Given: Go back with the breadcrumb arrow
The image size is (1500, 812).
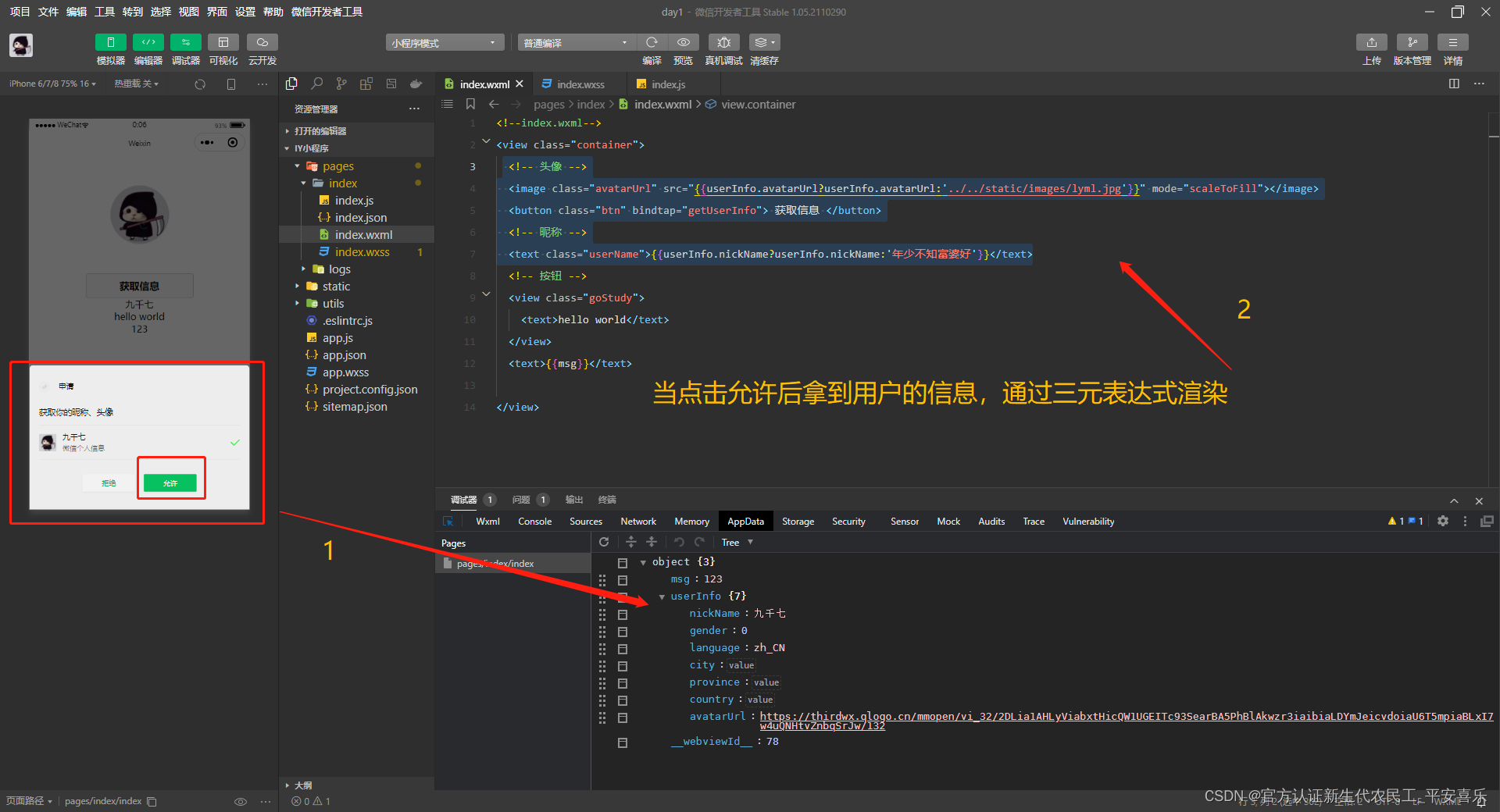Looking at the screenshot, I should tap(494, 104).
